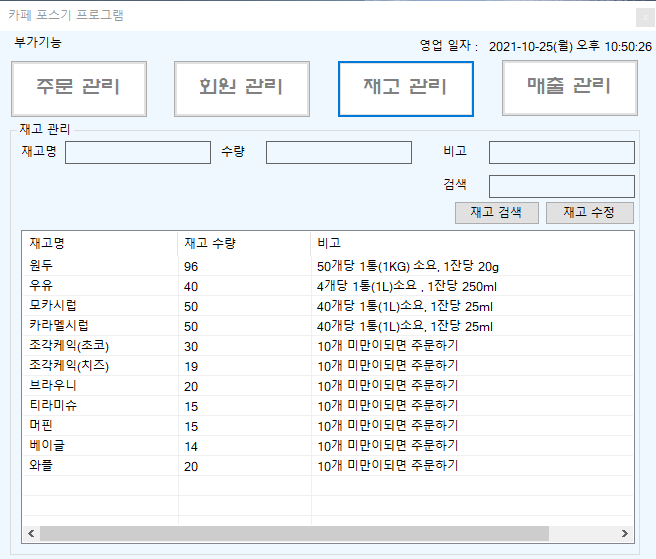Select the 티라미슈 row
The width and height of the screenshot is (656, 559).
tap(328, 406)
